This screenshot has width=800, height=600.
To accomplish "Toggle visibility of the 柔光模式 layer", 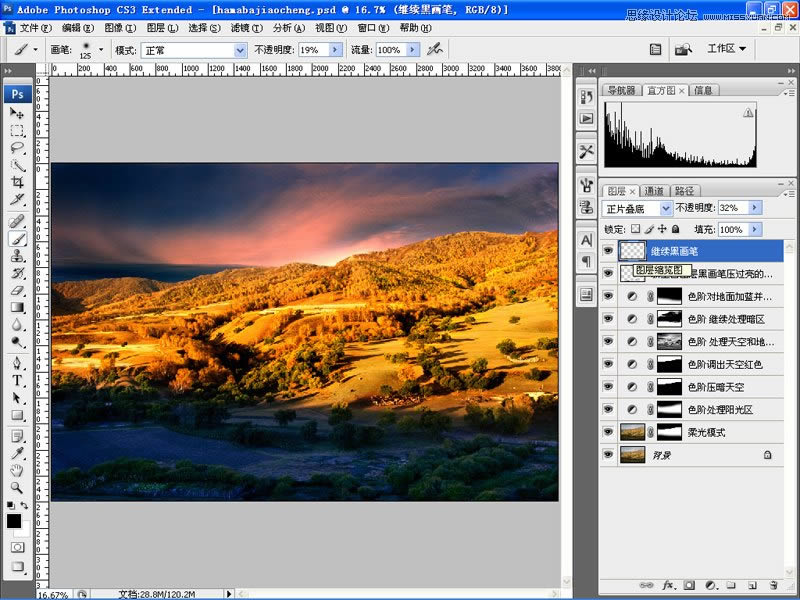I will 608,432.
